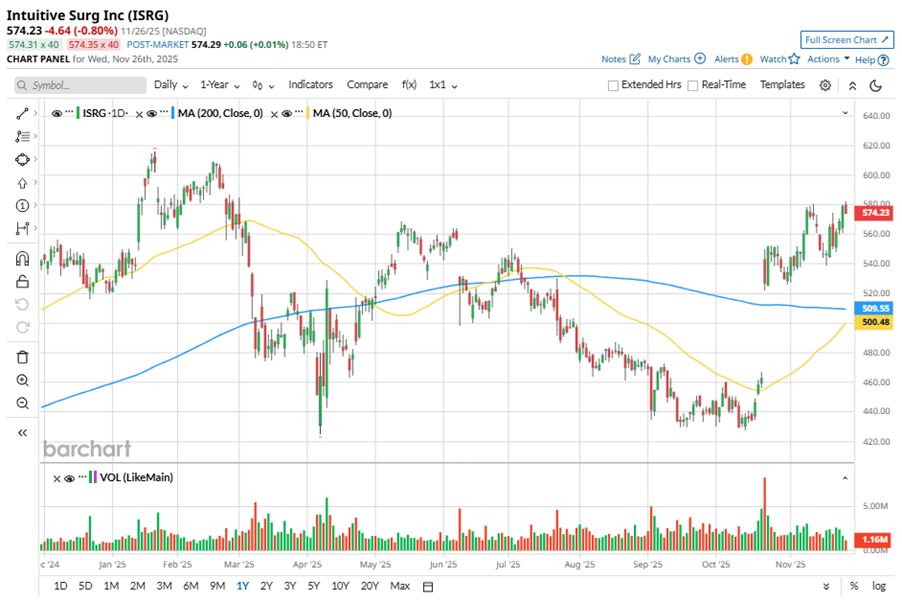Add chart to My Charts plus icon
This screenshot has width=902, height=602.
click(x=700, y=59)
